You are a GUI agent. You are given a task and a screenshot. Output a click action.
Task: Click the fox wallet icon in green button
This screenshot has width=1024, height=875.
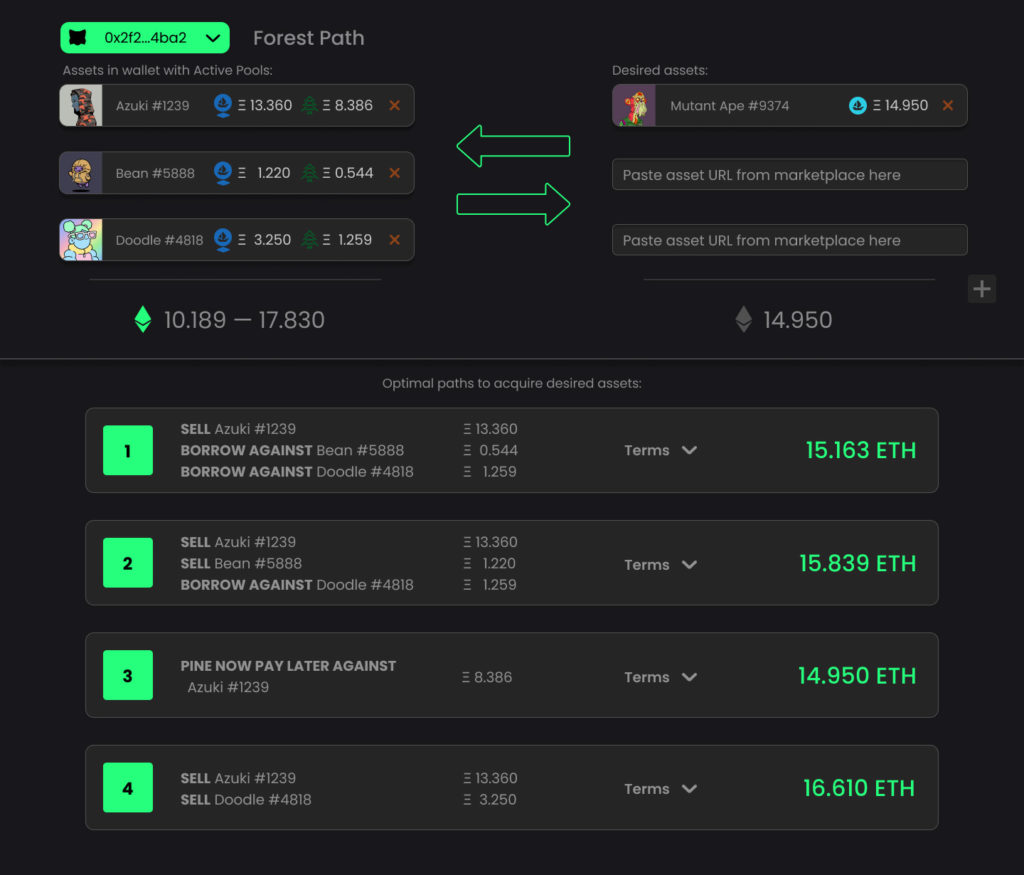(x=78, y=38)
